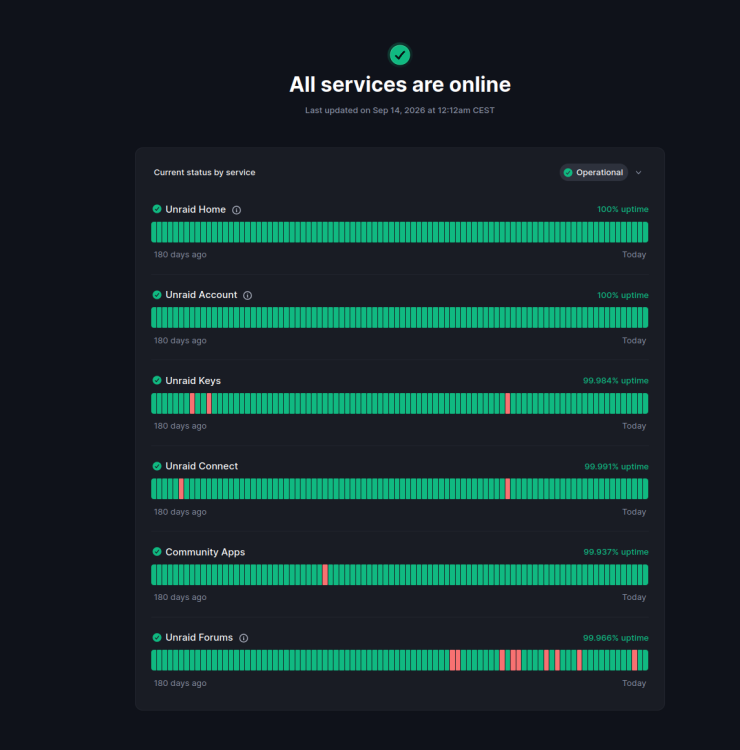The width and height of the screenshot is (740, 750).
Task: Click the green check beside Unraid Home
Action: click(x=157, y=209)
